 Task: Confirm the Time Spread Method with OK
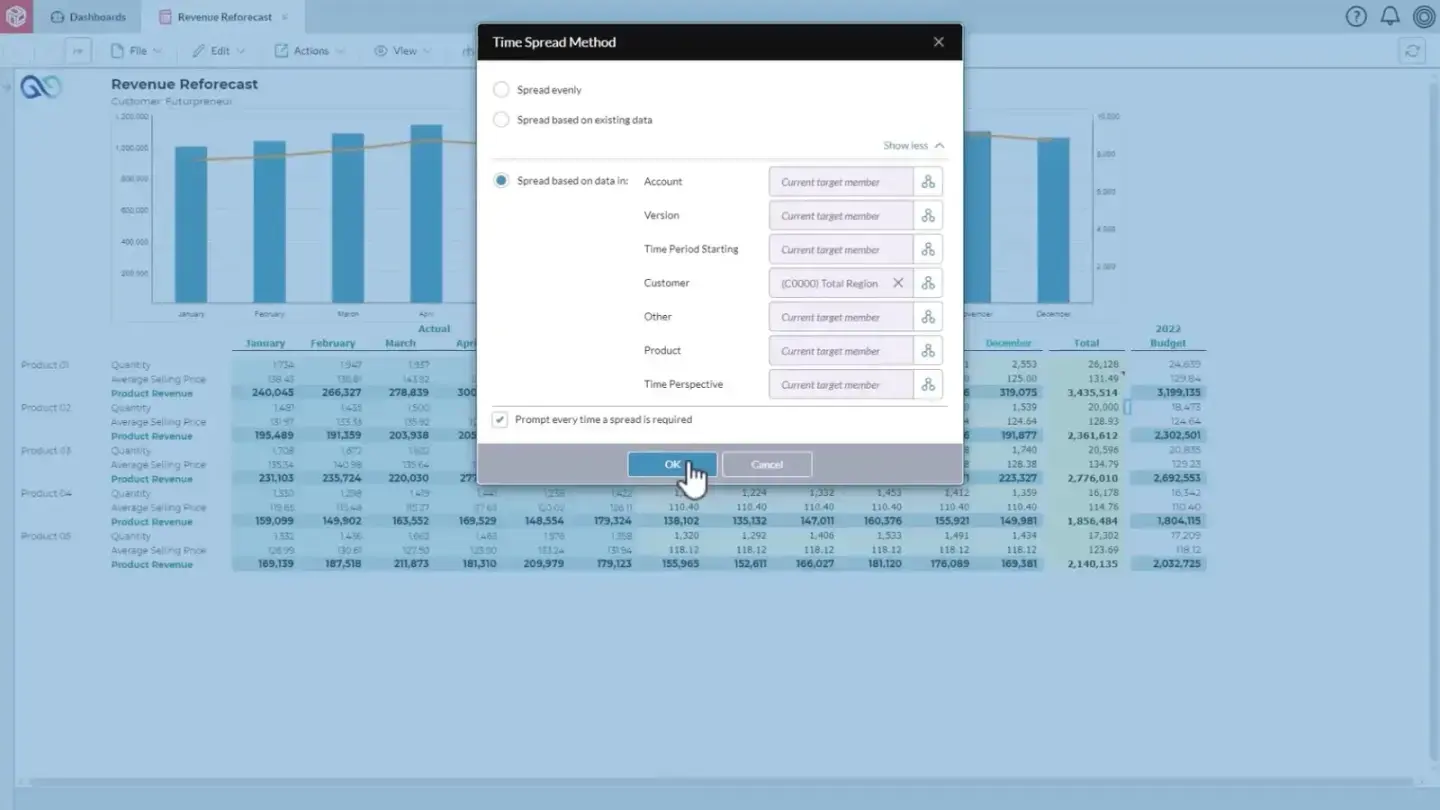click(671, 463)
